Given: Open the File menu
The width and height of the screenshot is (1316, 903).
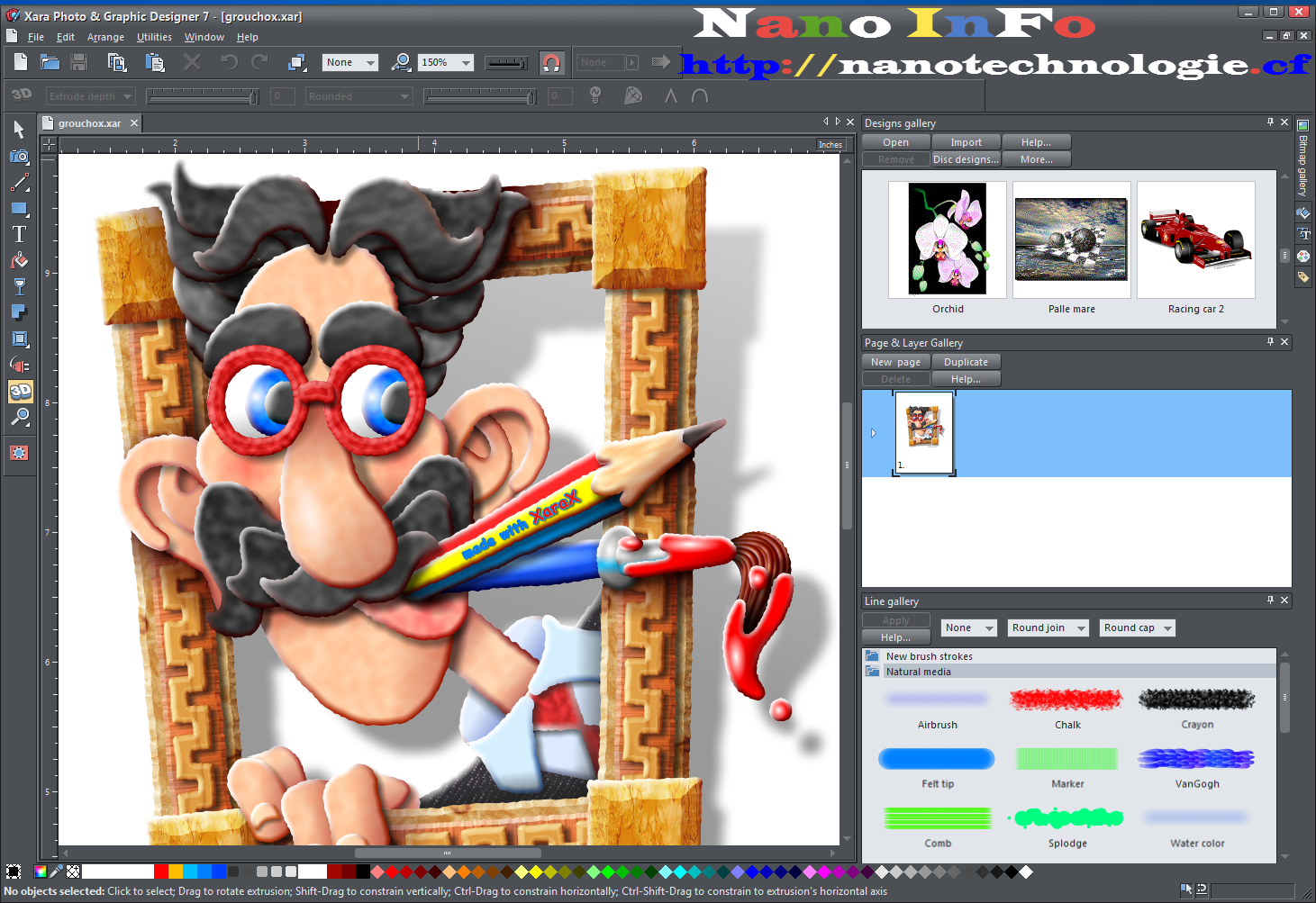Looking at the screenshot, I should [36, 37].
